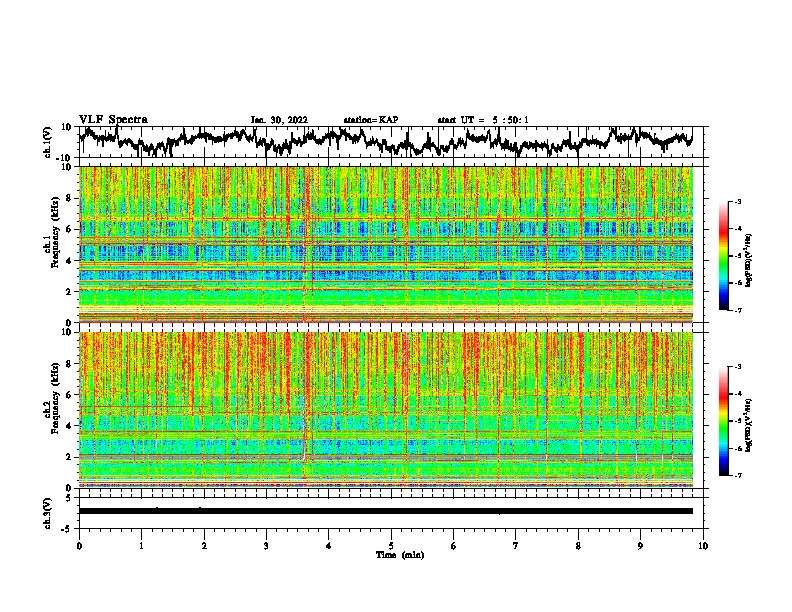Viewport: 792px width, 612px height.
Task: Click the '0' tick on the time axis
Action: [x=79, y=546]
